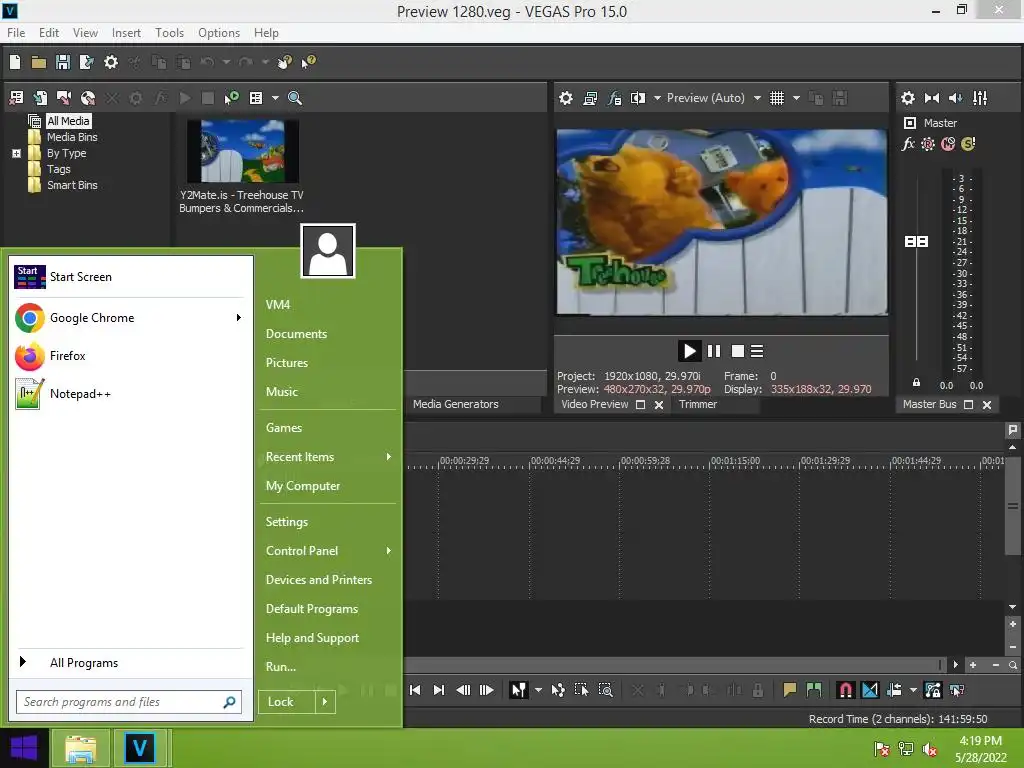The width and height of the screenshot is (1024, 768).
Task: Activate What's This help cursor icon
Action: coord(308,62)
